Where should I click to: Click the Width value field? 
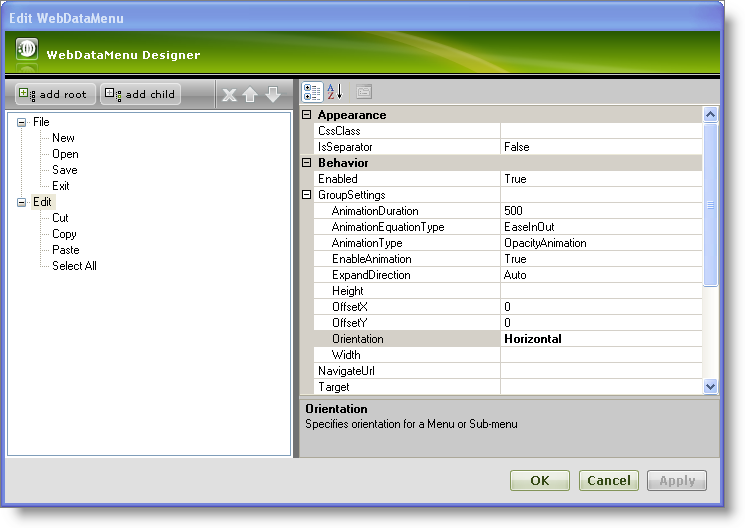pyautogui.click(x=601, y=355)
